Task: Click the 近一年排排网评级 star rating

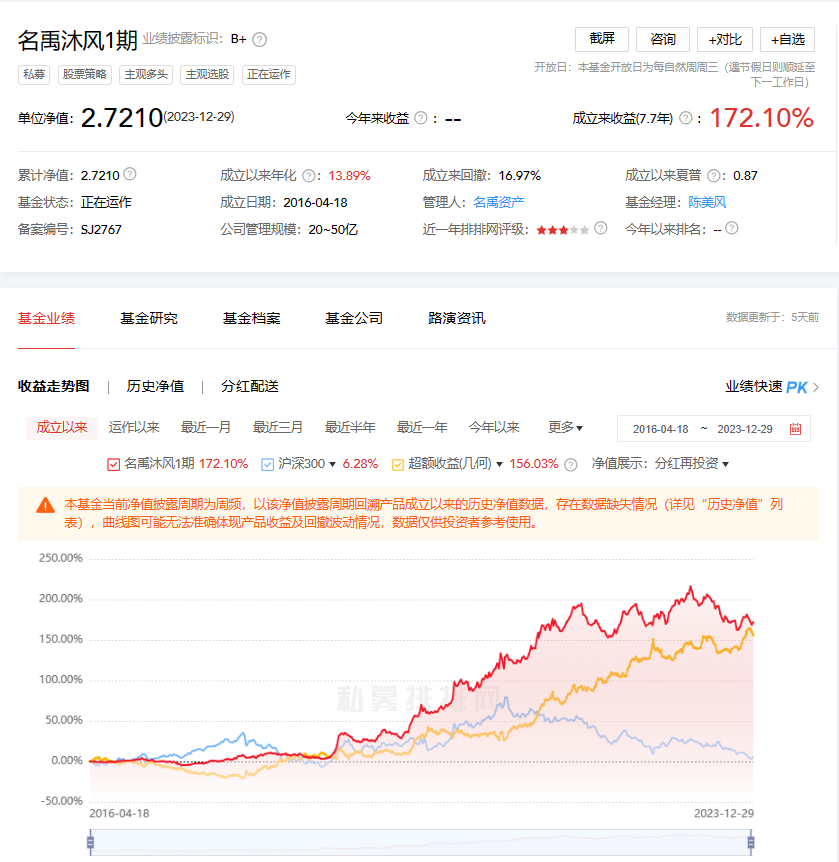Action: pos(562,230)
